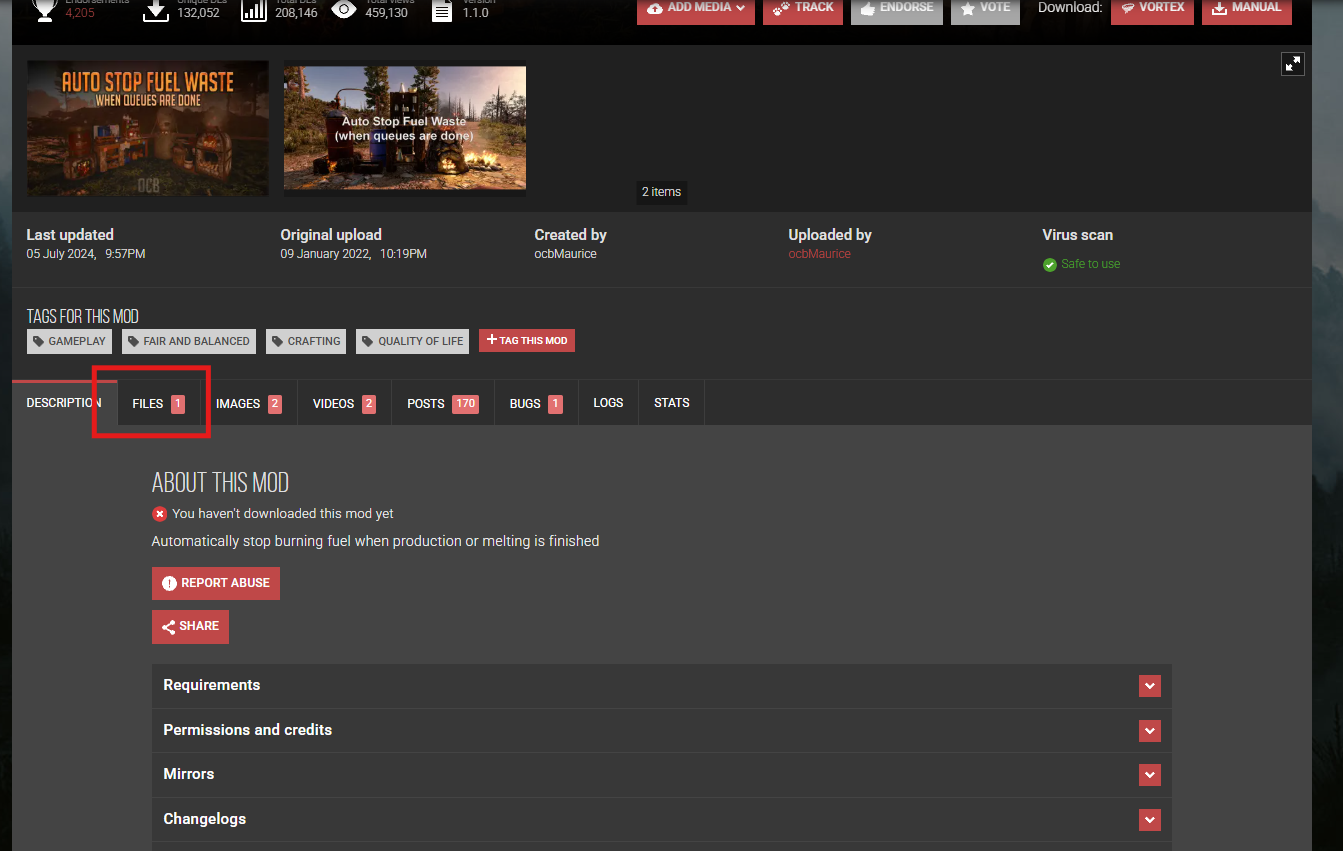Open the forest campfire video thumbnail
The height and width of the screenshot is (851, 1343).
(405, 128)
